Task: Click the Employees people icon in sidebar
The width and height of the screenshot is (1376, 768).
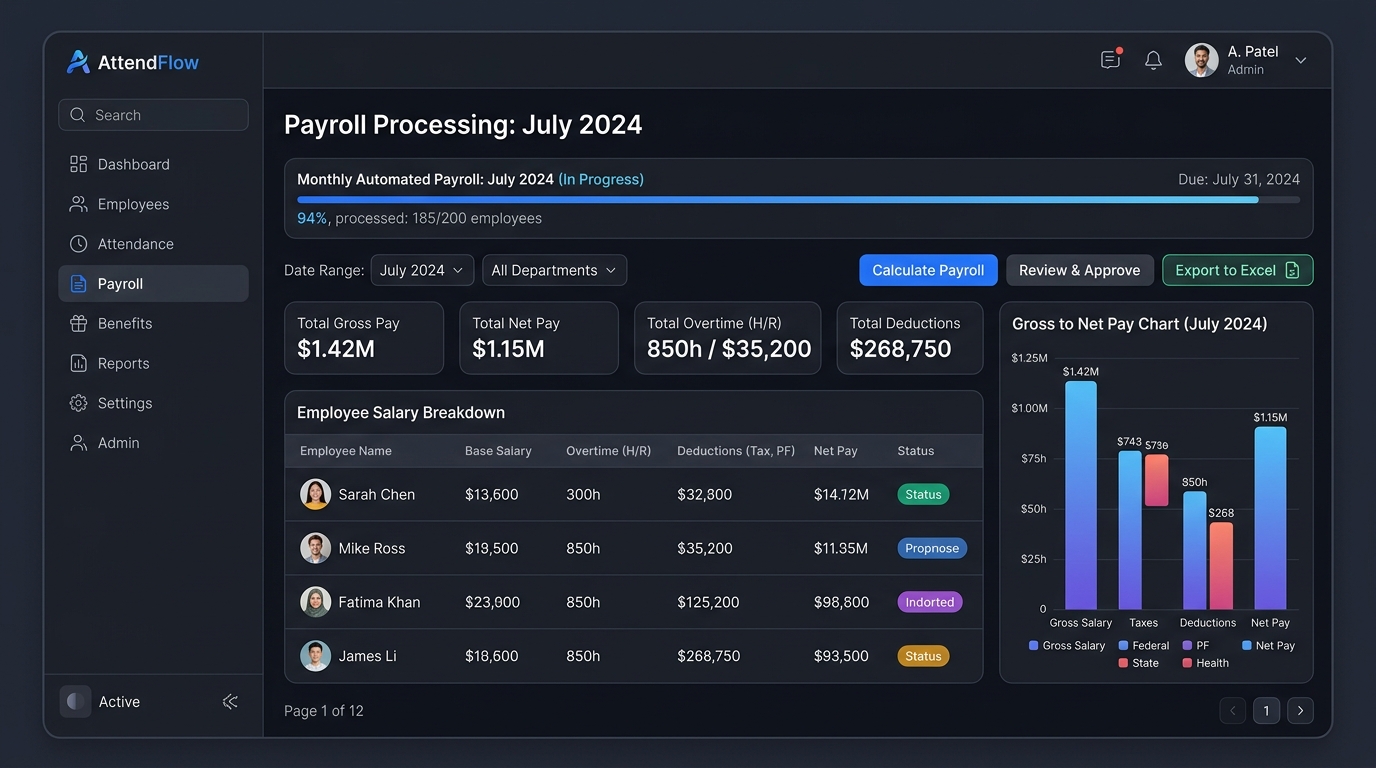Action: (78, 204)
